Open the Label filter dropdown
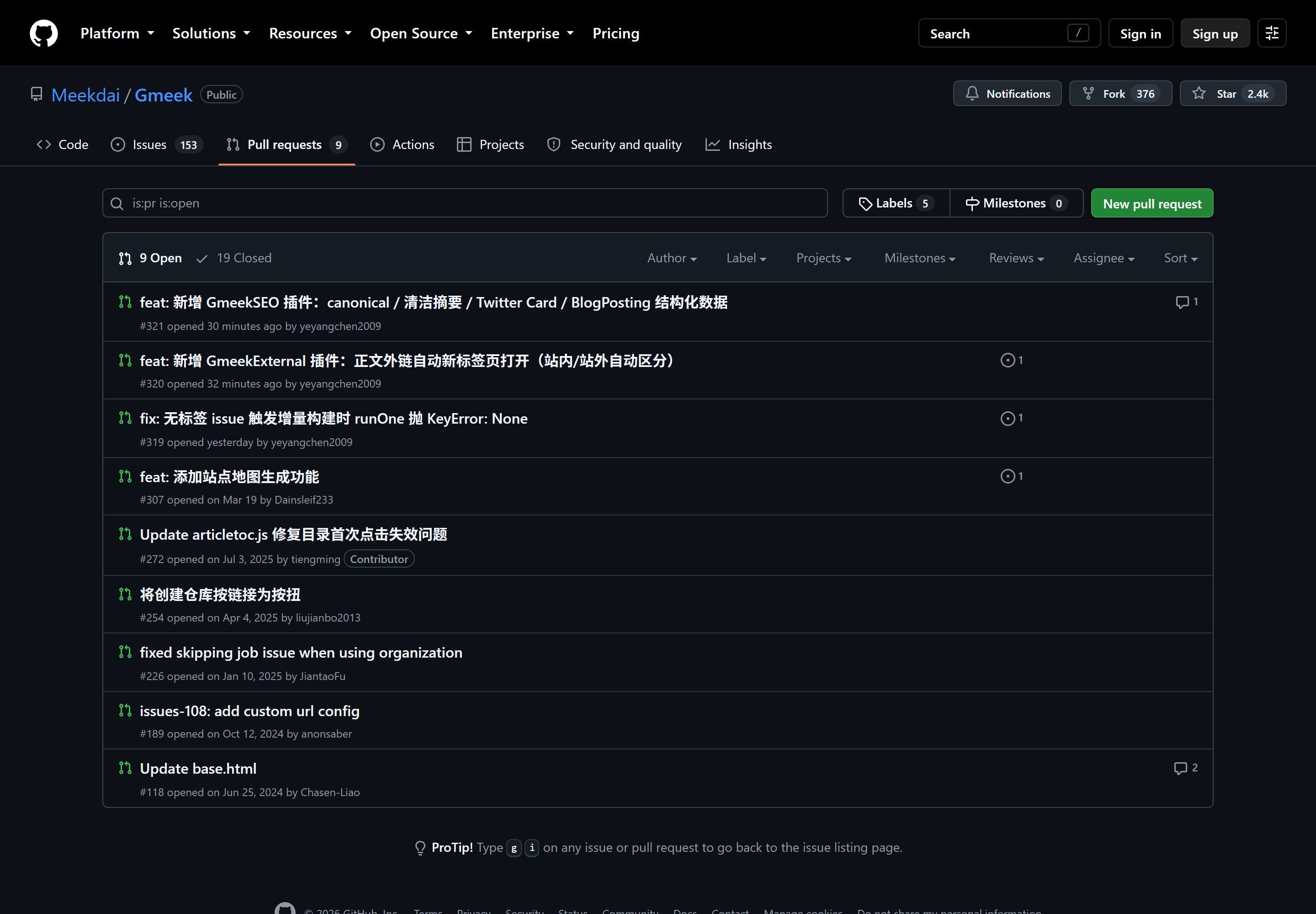This screenshot has height=914, width=1316. (746, 258)
